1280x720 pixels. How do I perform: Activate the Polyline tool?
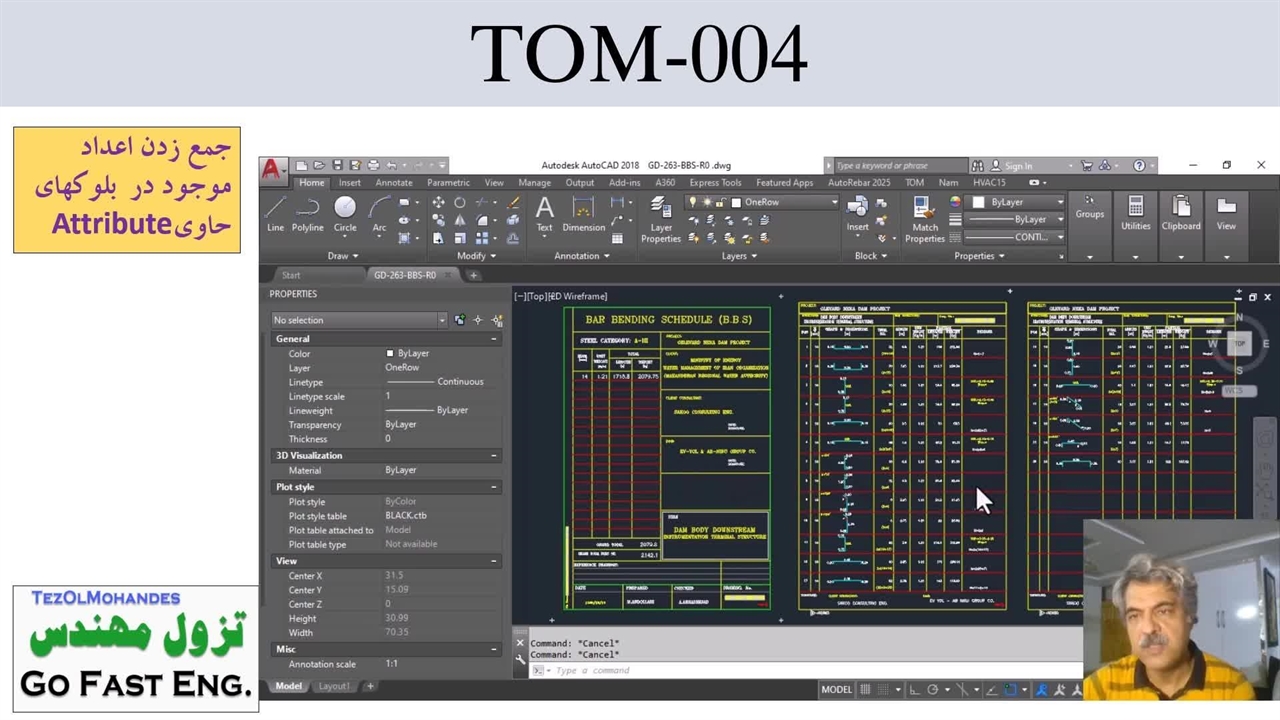307,213
